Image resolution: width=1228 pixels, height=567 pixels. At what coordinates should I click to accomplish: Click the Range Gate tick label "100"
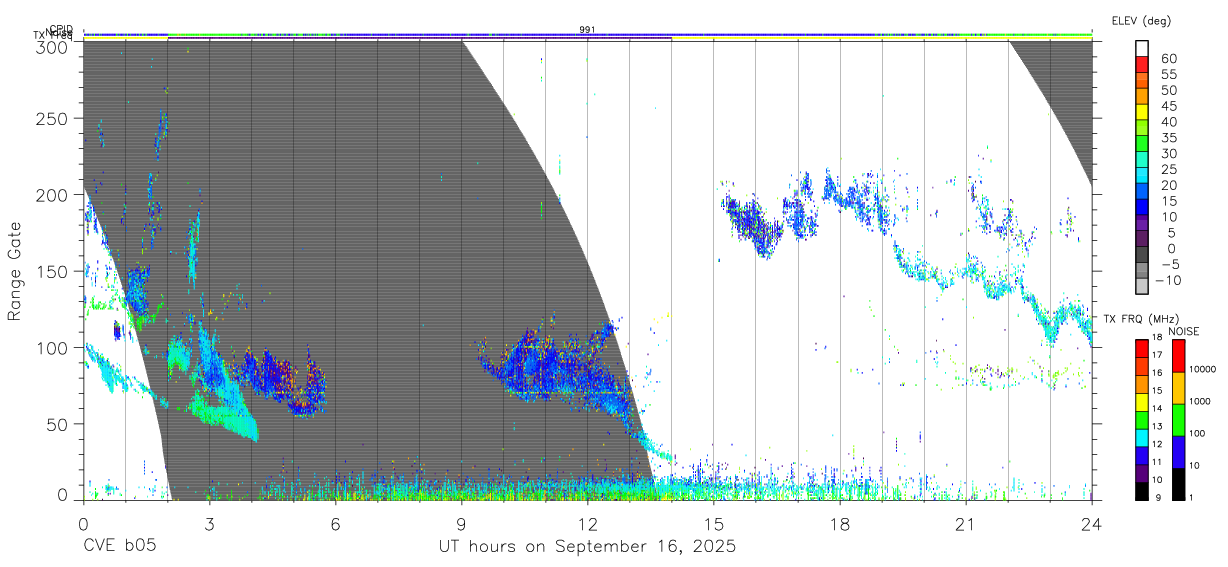[53, 347]
